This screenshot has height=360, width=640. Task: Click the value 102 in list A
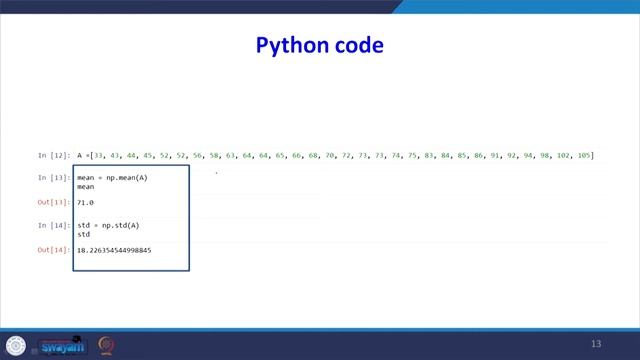(563, 156)
